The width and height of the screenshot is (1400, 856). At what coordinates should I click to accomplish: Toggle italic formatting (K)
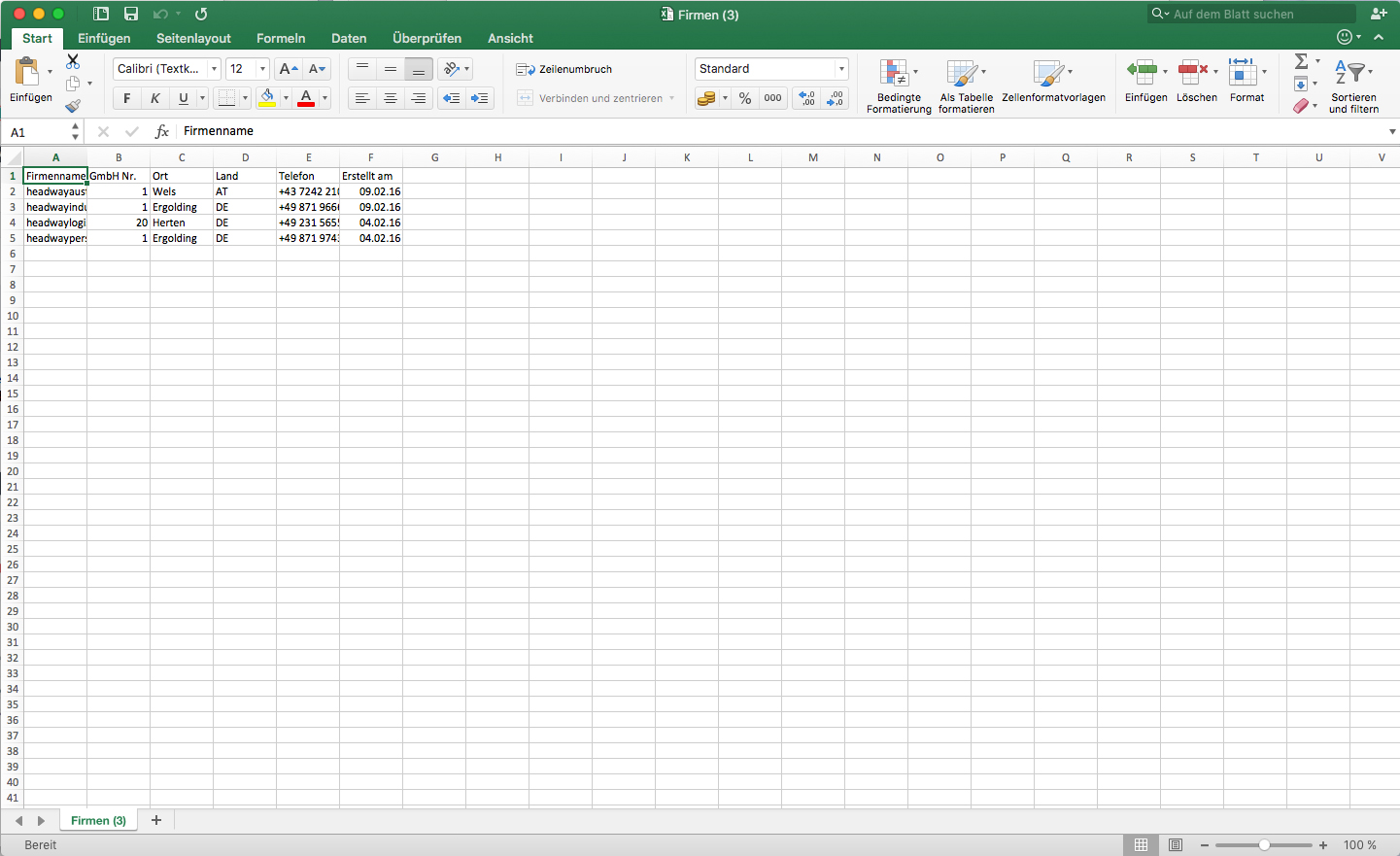point(154,98)
